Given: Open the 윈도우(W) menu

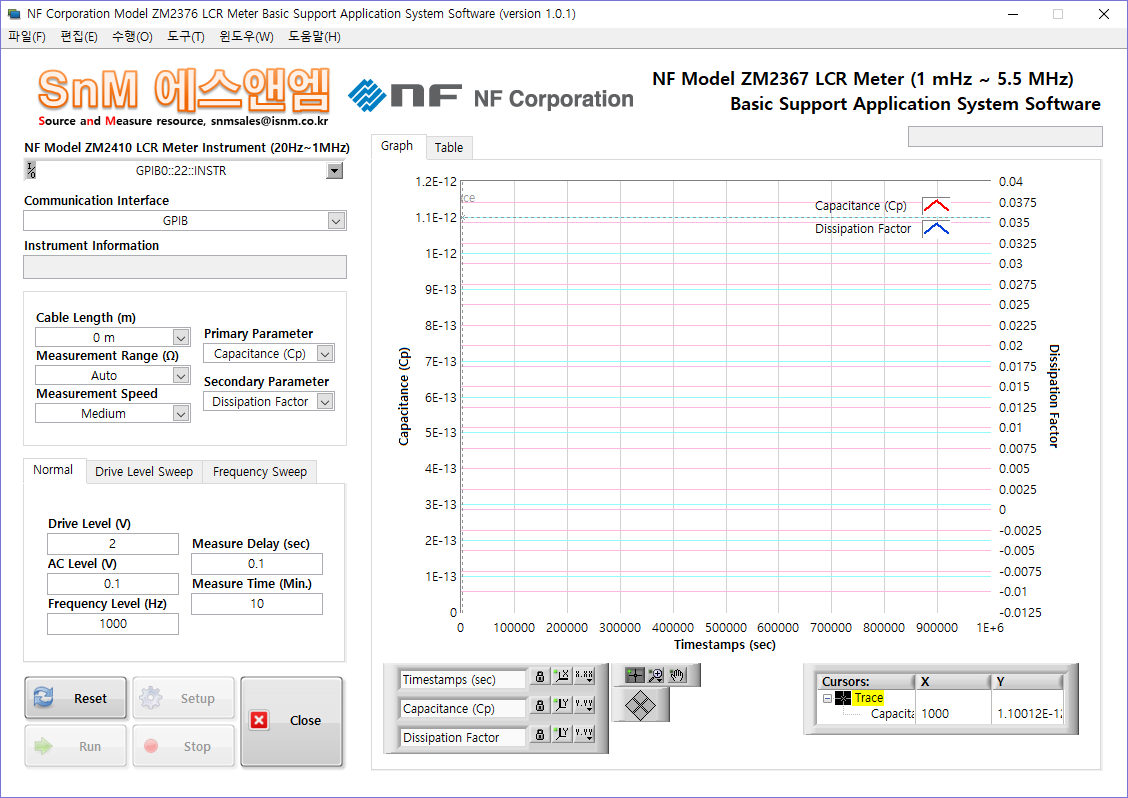Looking at the screenshot, I should (x=246, y=37).
